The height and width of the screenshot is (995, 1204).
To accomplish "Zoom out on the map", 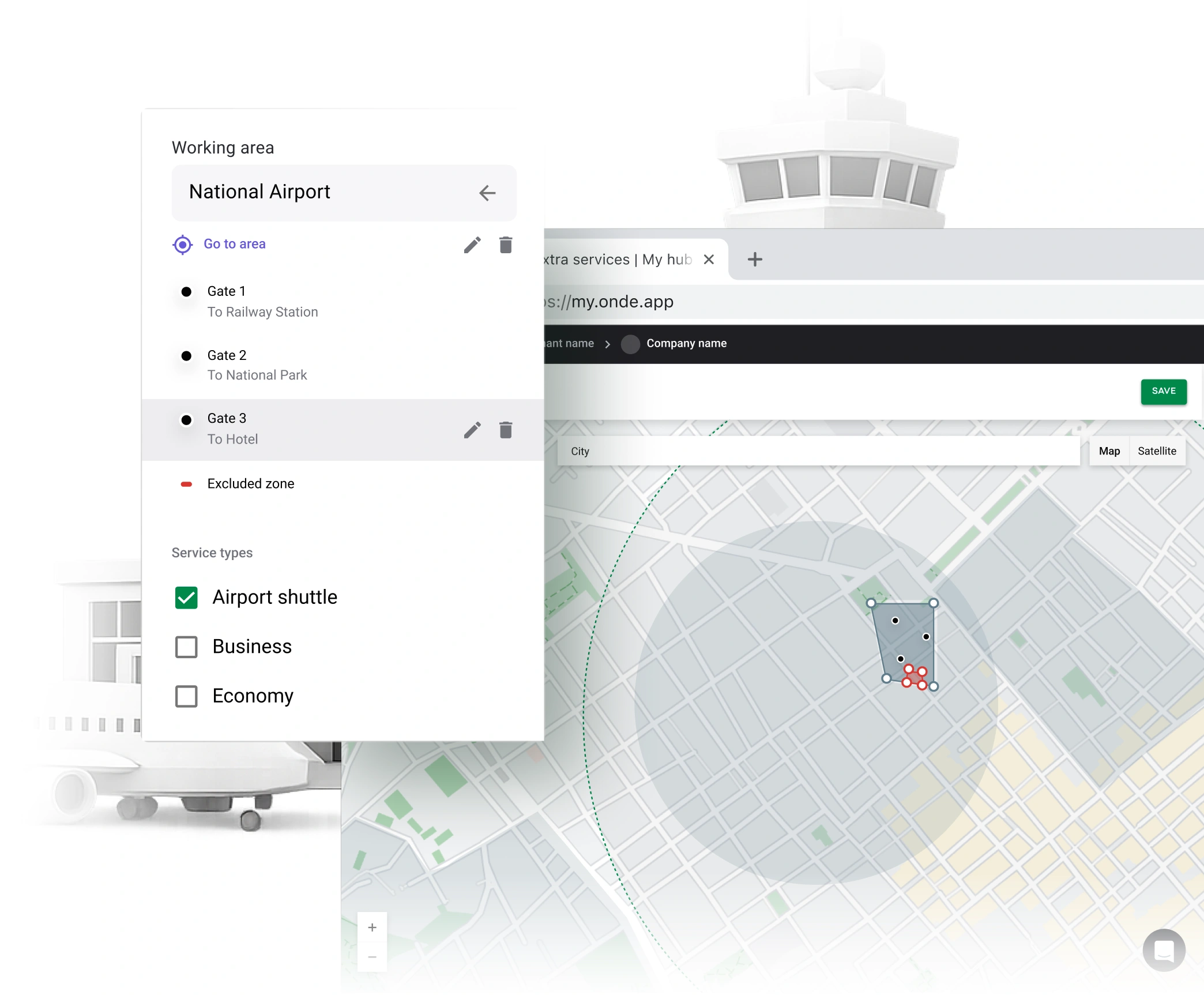I will click(x=372, y=958).
